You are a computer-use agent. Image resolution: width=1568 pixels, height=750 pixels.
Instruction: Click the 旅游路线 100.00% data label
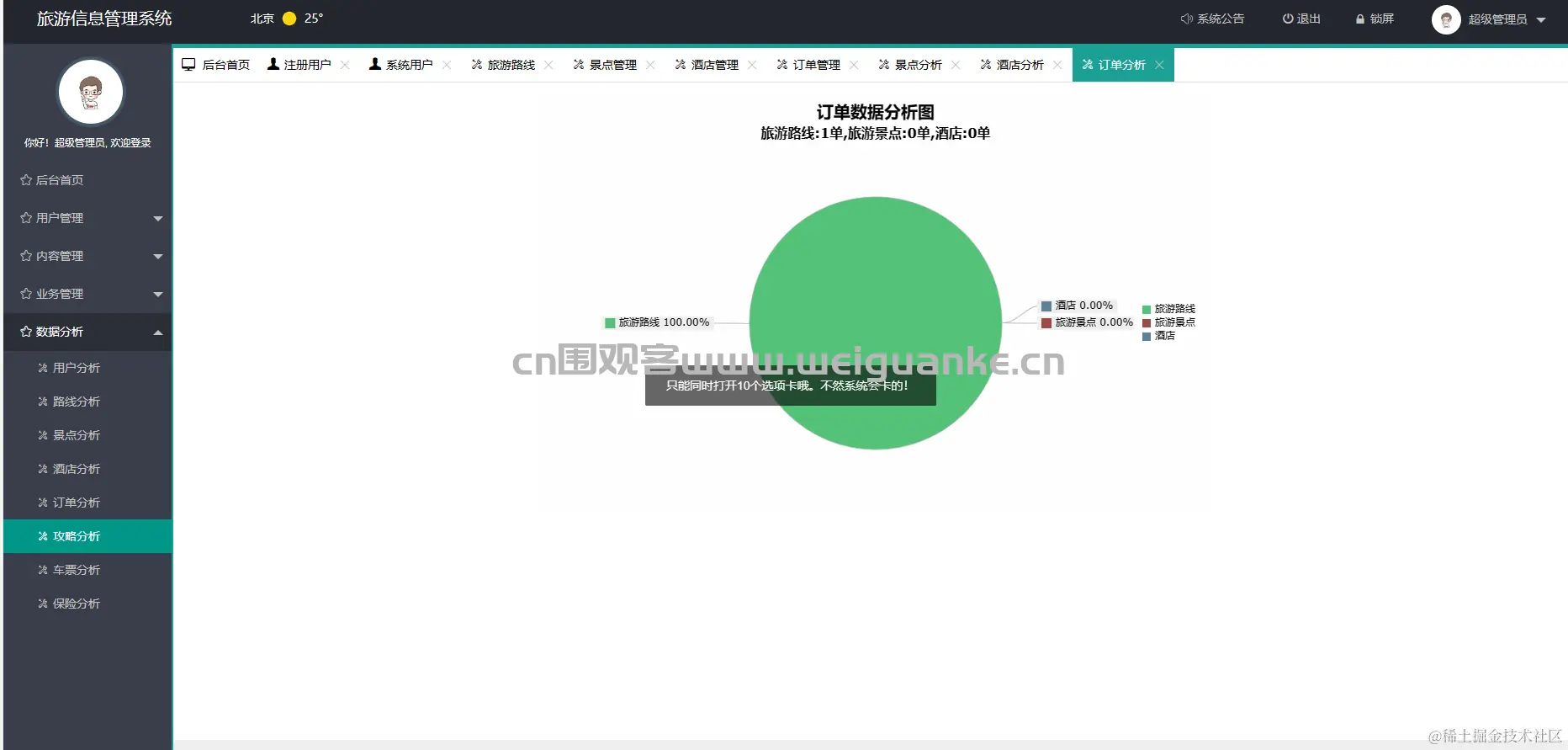(x=657, y=322)
